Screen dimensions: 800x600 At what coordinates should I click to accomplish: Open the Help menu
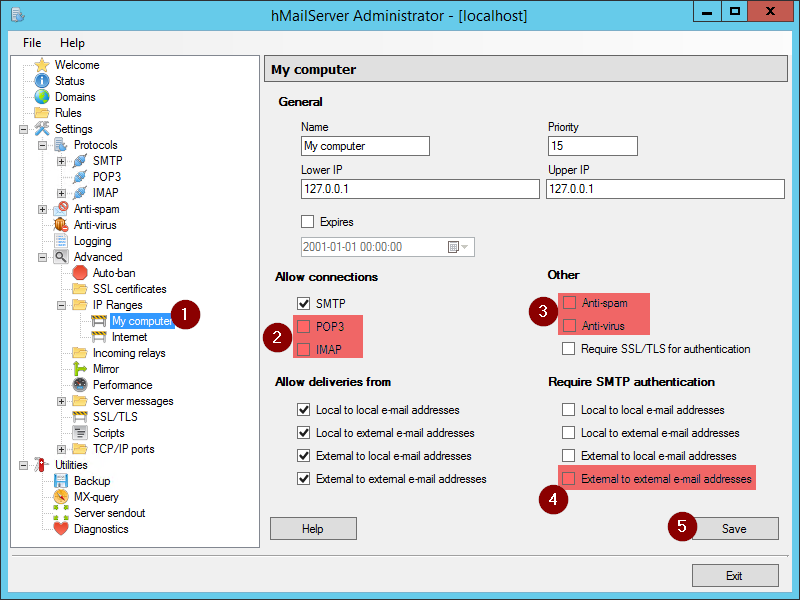[72, 43]
